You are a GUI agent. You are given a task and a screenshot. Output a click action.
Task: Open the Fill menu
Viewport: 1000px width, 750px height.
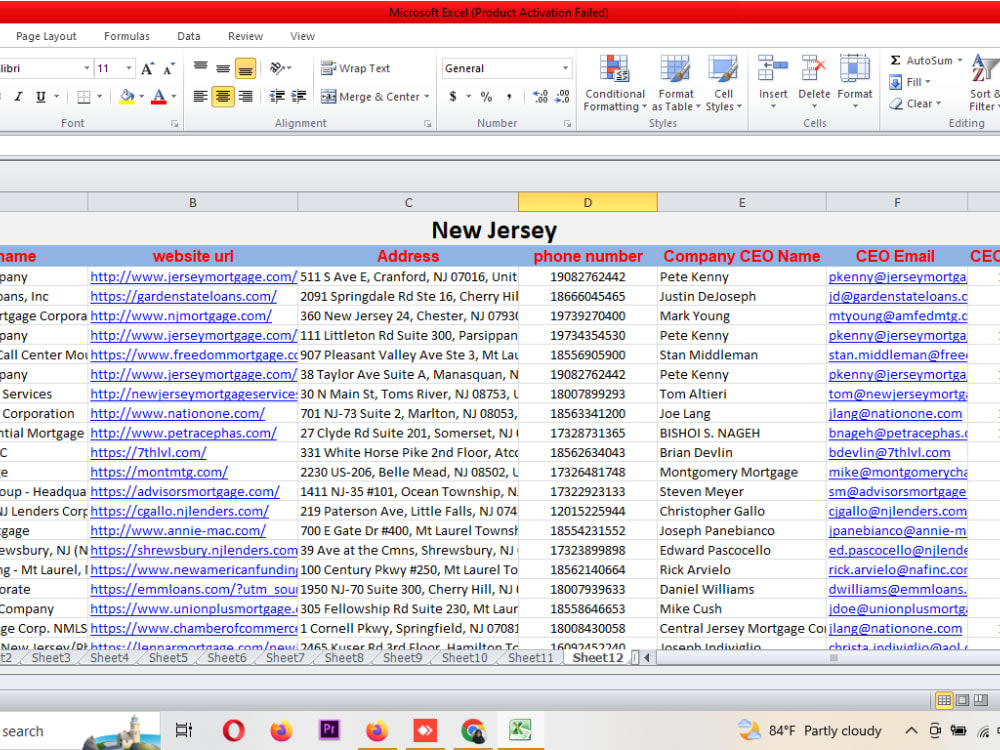tap(909, 82)
